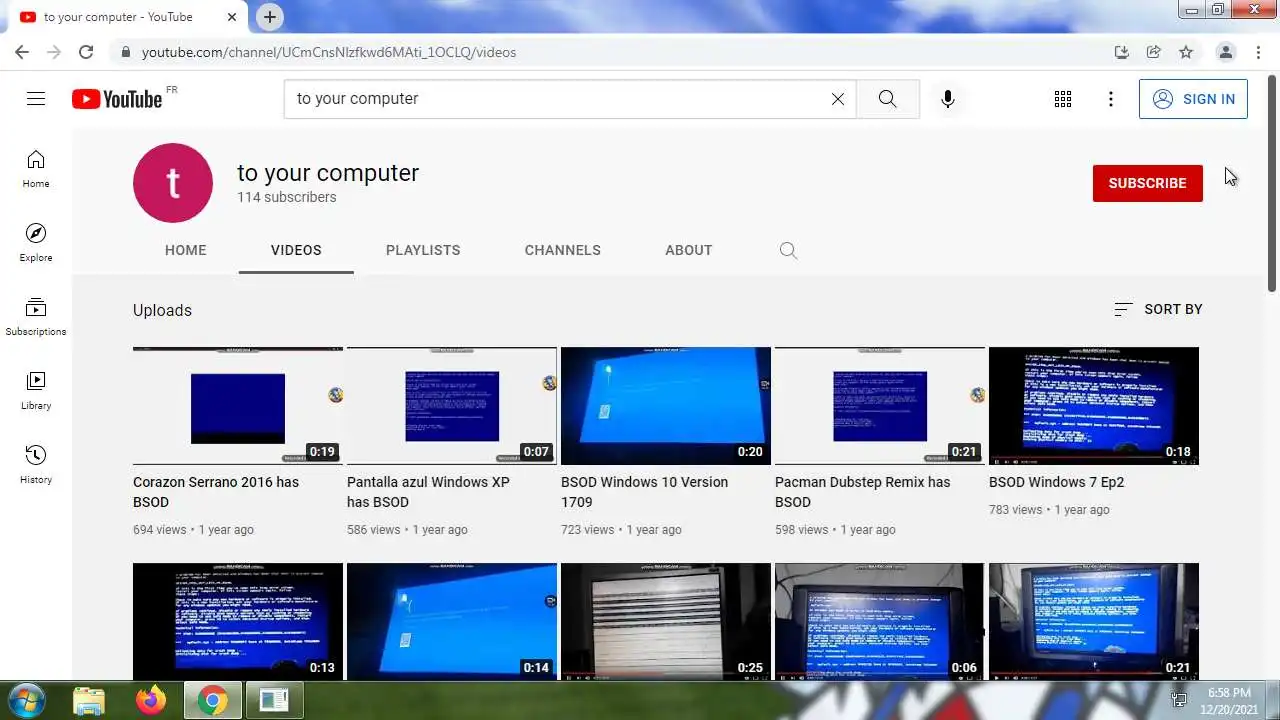Click the 0:18 BSOD Windows 7 Ep2 thumbnail

[x=1094, y=406]
